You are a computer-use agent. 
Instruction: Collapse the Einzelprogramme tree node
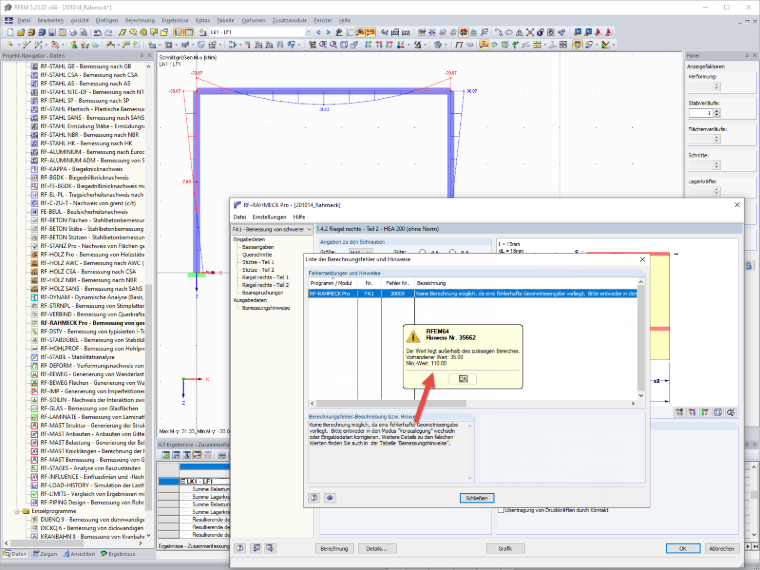[16, 511]
